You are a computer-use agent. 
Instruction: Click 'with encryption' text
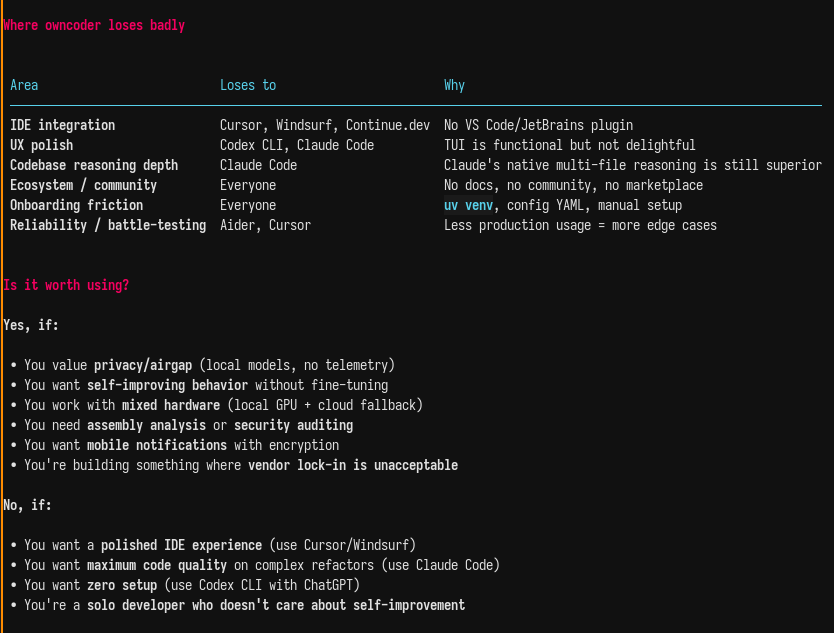coord(286,445)
